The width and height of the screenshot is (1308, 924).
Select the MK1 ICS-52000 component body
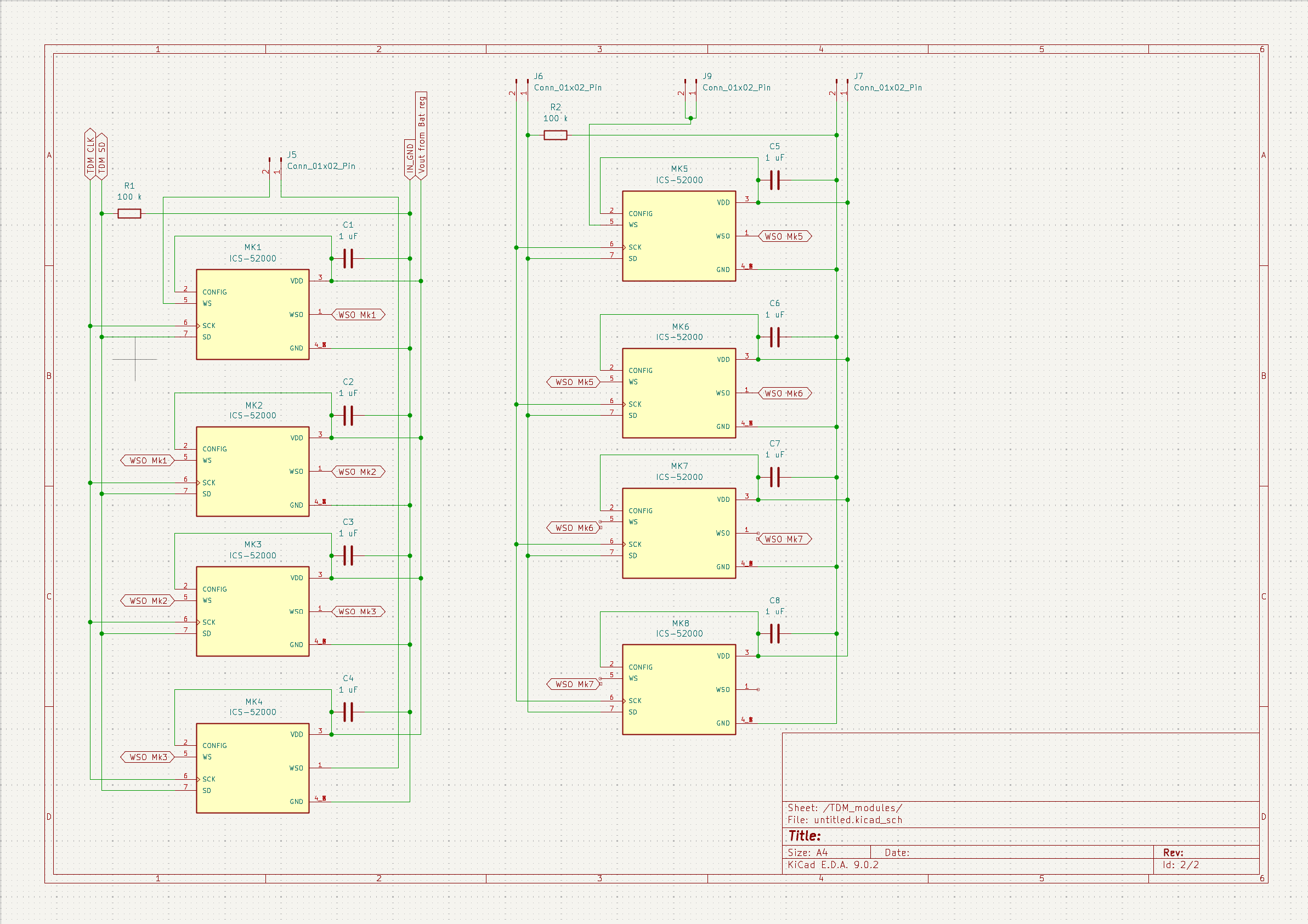point(252,314)
